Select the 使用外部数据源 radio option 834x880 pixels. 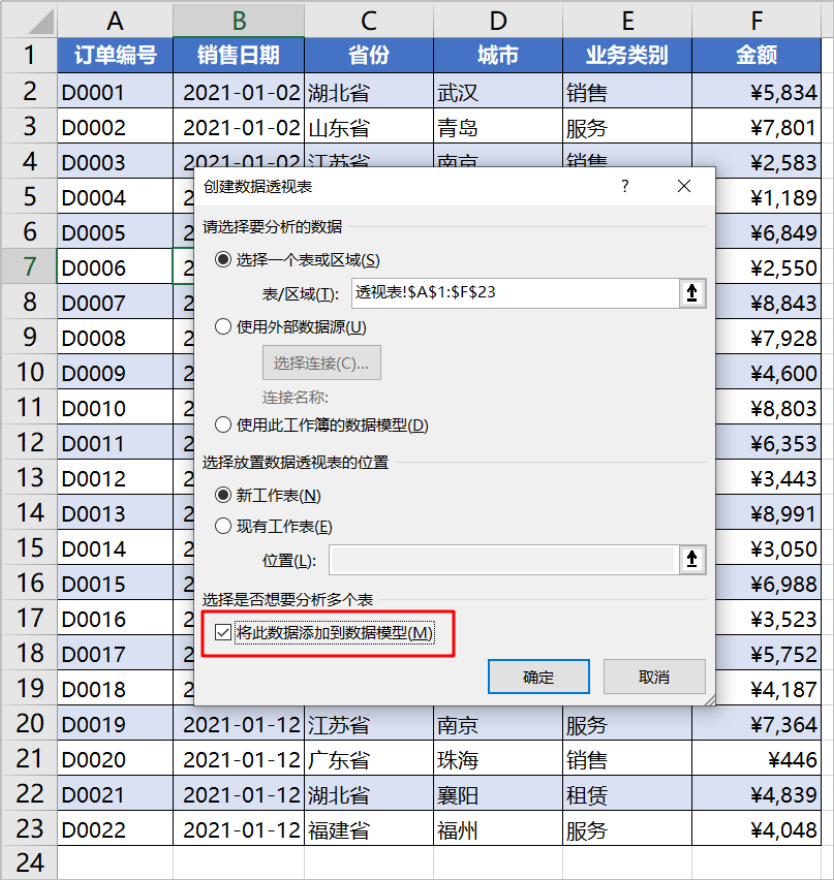224,327
